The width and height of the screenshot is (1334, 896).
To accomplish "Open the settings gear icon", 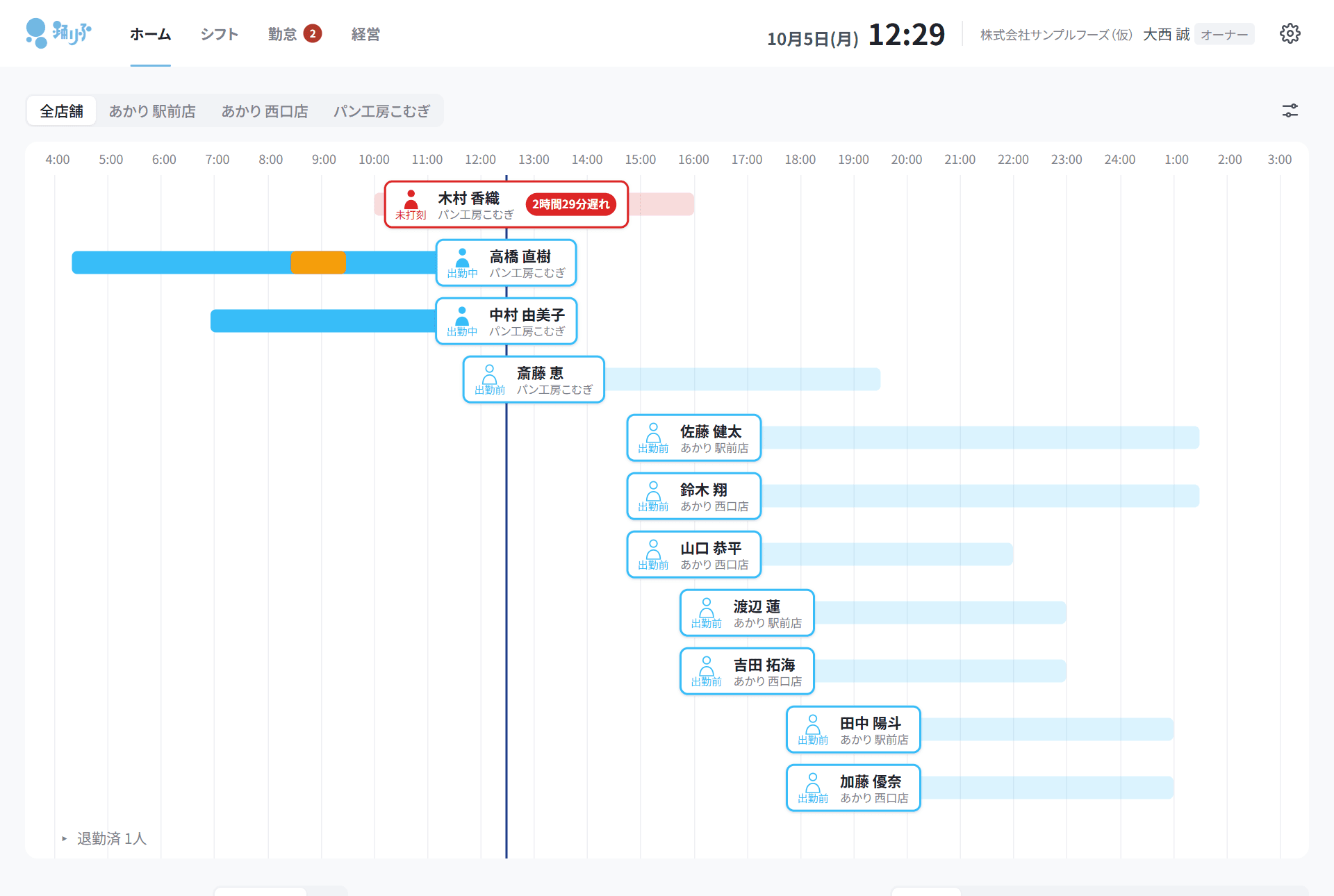I will coord(1290,33).
